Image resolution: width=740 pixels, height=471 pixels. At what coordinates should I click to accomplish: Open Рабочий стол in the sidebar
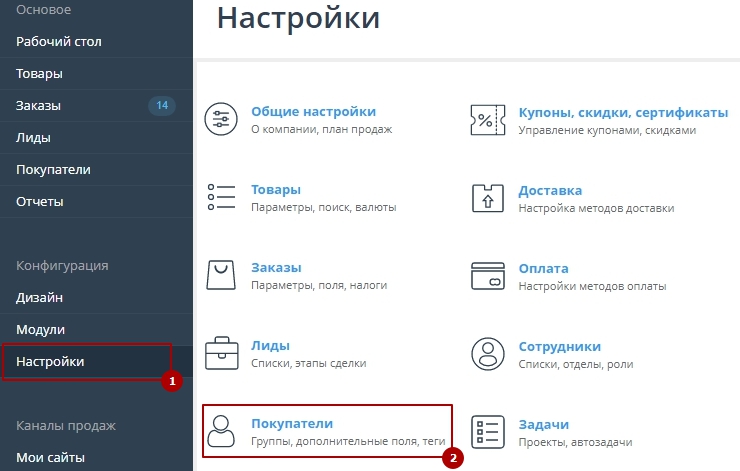pos(59,42)
